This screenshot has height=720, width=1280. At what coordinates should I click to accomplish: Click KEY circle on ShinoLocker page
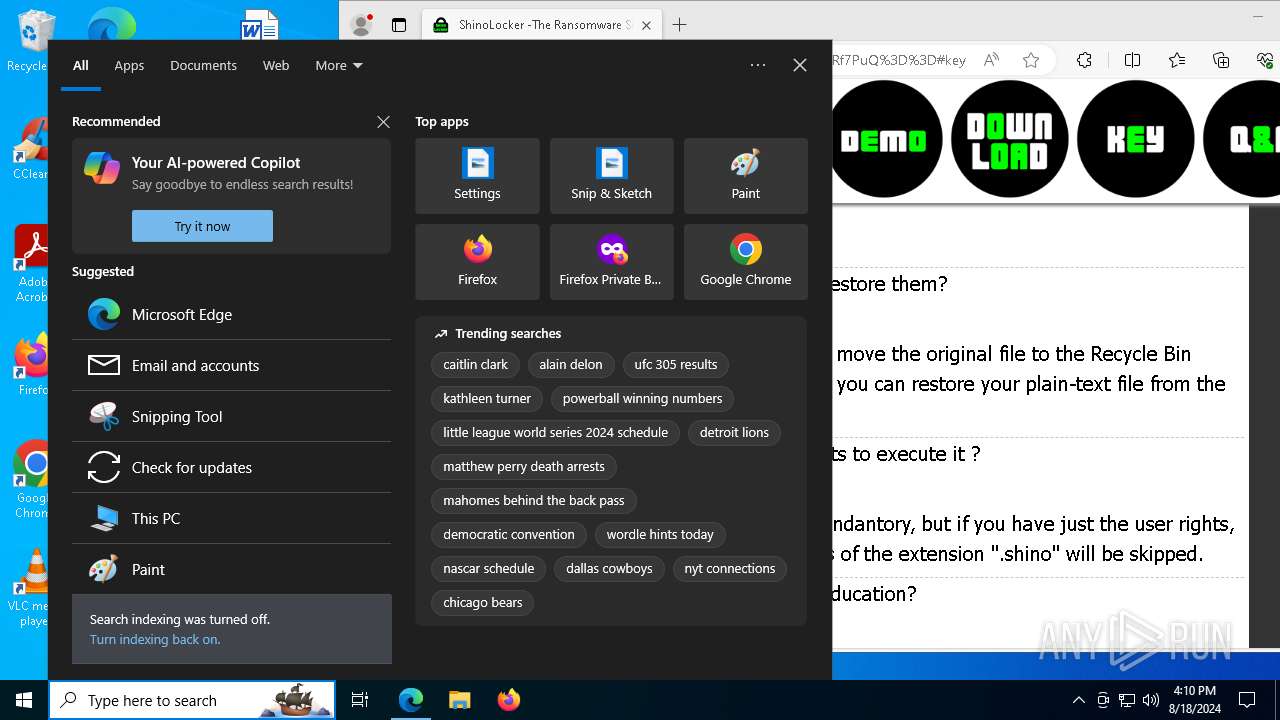click(x=1135, y=140)
